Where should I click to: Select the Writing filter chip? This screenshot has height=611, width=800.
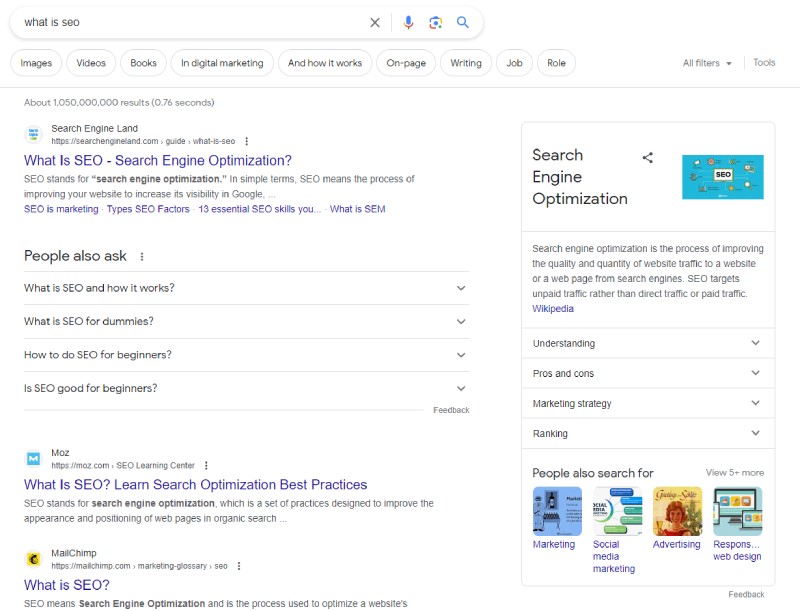click(x=466, y=63)
